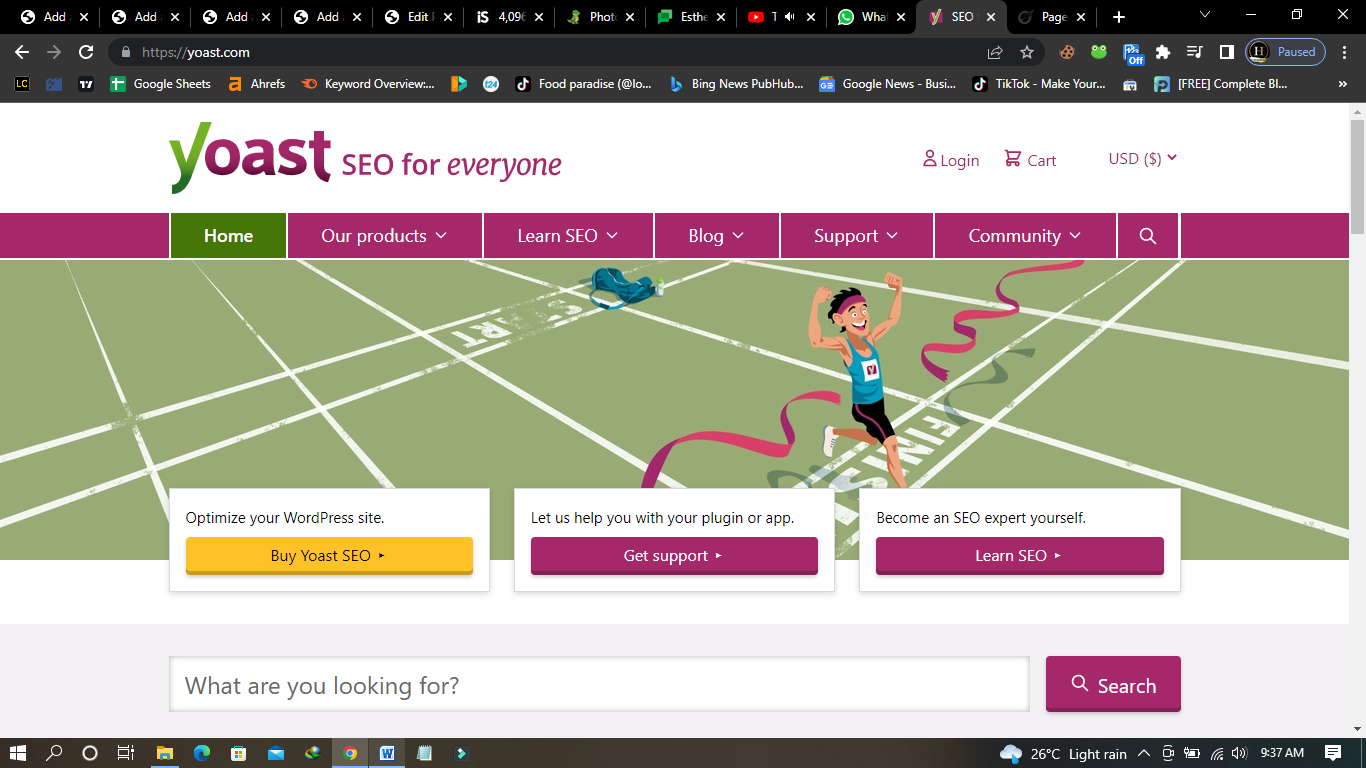Open File Explorer from the taskbar
The height and width of the screenshot is (768, 1366).
pyautogui.click(x=165, y=753)
